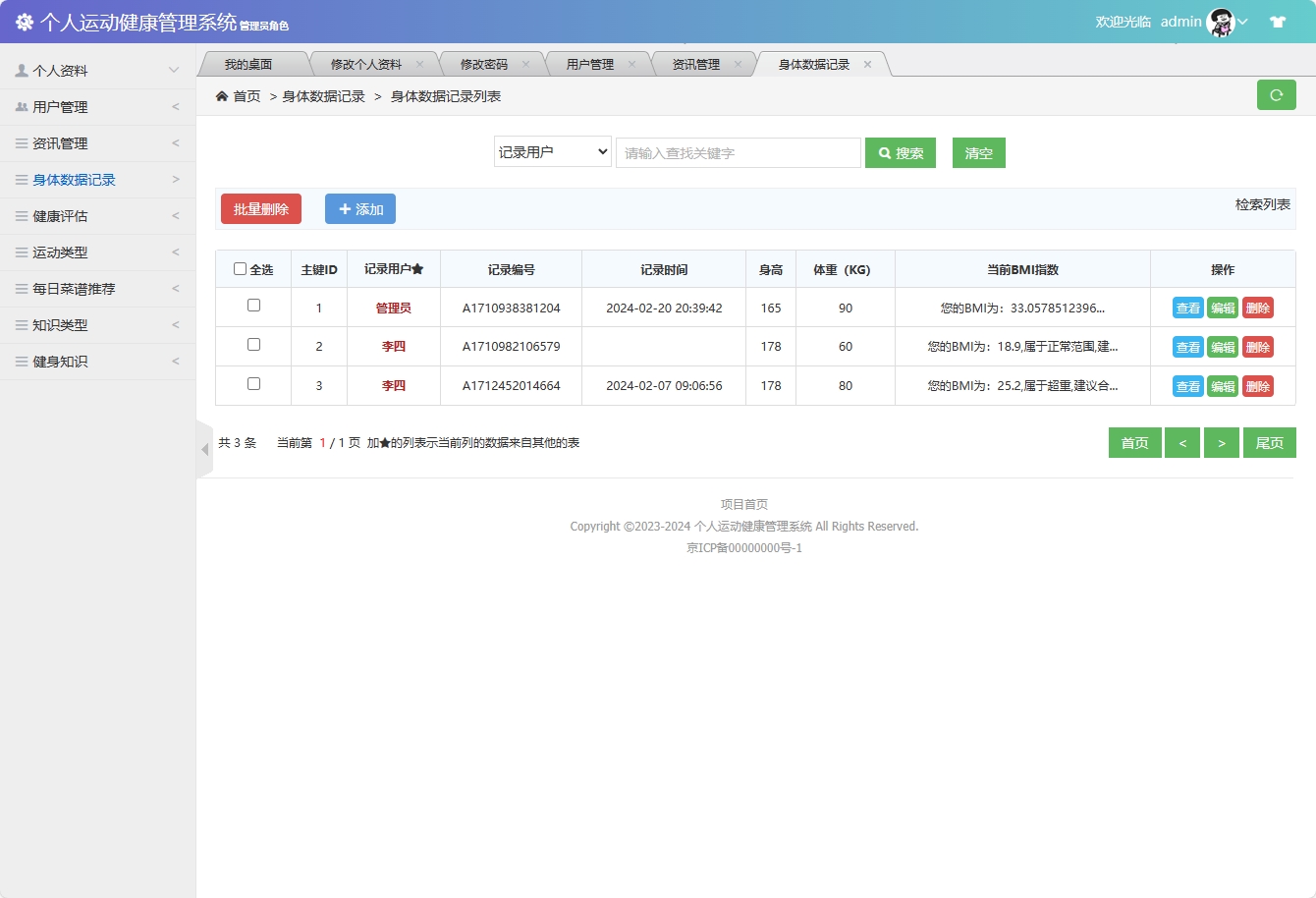The height and width of the screenshot is (898, 1316).
Task: Open the cart icon in the top header
Action: pos(1278,20)
